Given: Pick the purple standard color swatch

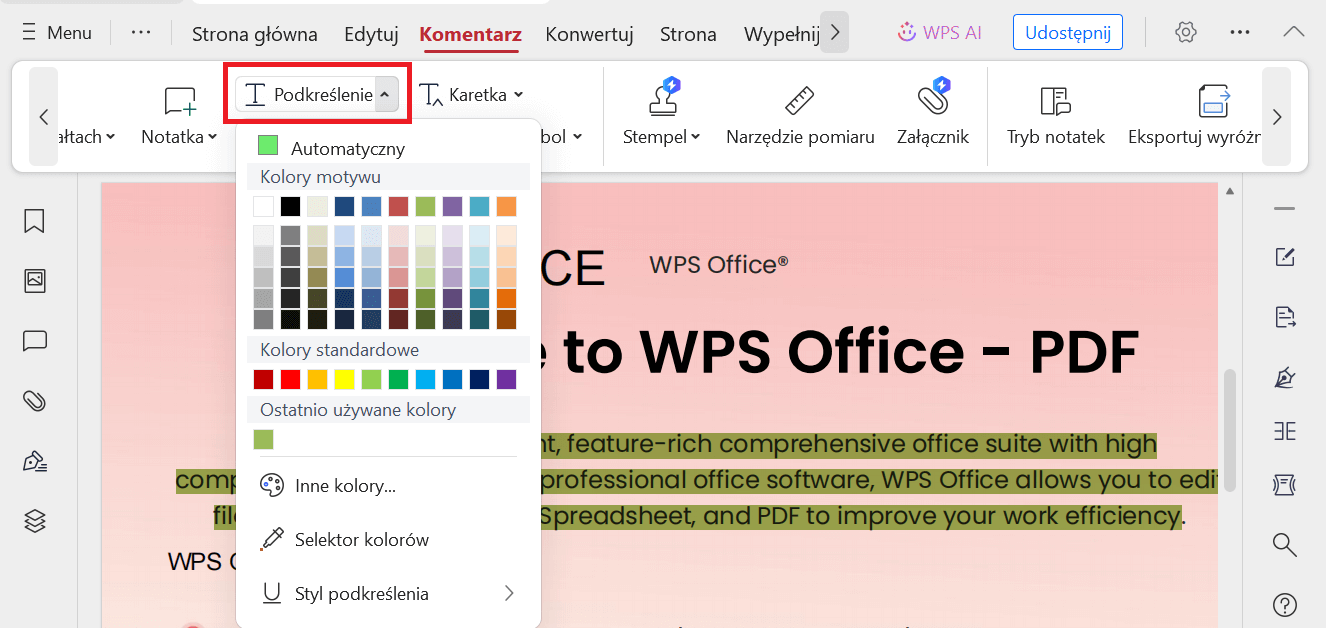Looking at the screenshot, I should tap(506, 379).
